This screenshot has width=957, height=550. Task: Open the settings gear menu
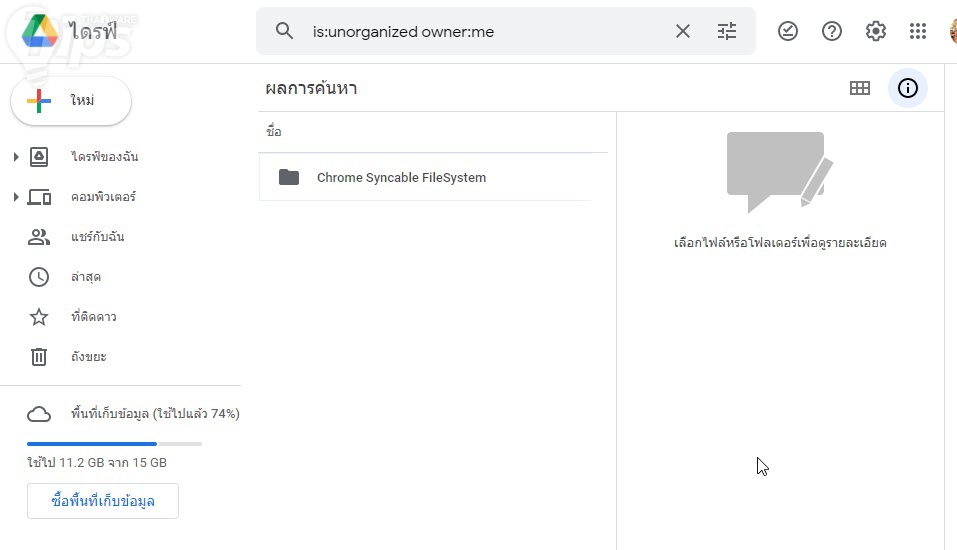point(876,31)
